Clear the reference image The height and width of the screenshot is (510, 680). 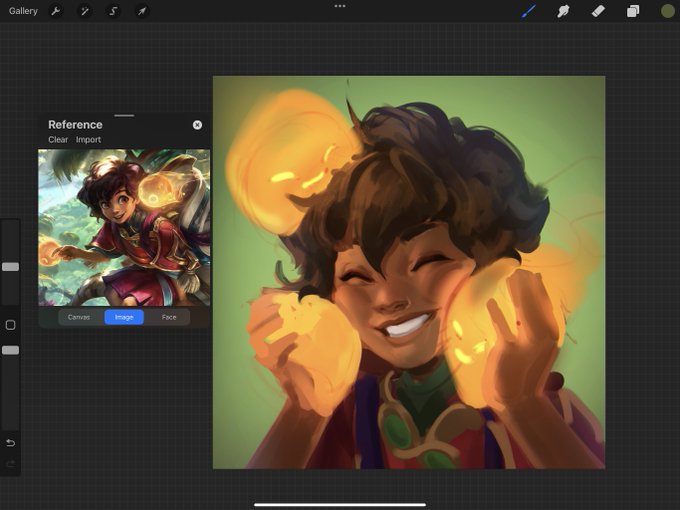(58, 140)
